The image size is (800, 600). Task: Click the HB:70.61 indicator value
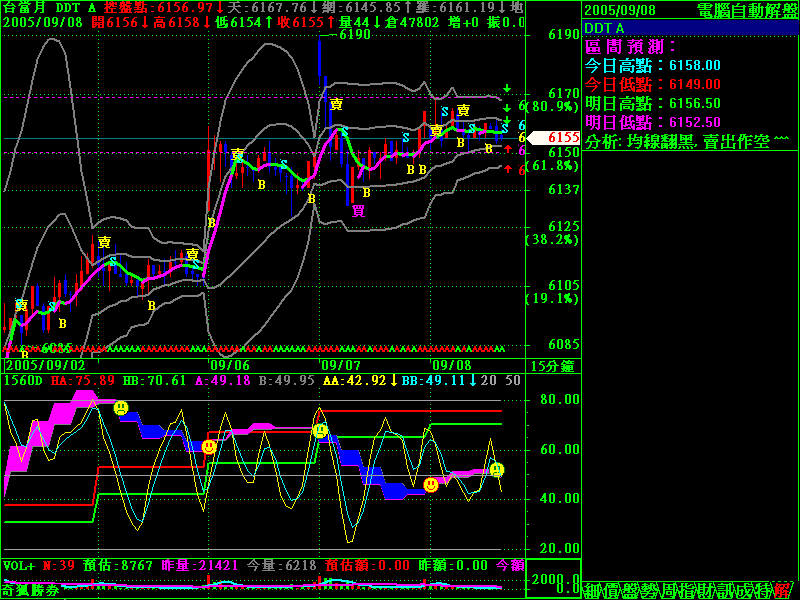[155, 381]
